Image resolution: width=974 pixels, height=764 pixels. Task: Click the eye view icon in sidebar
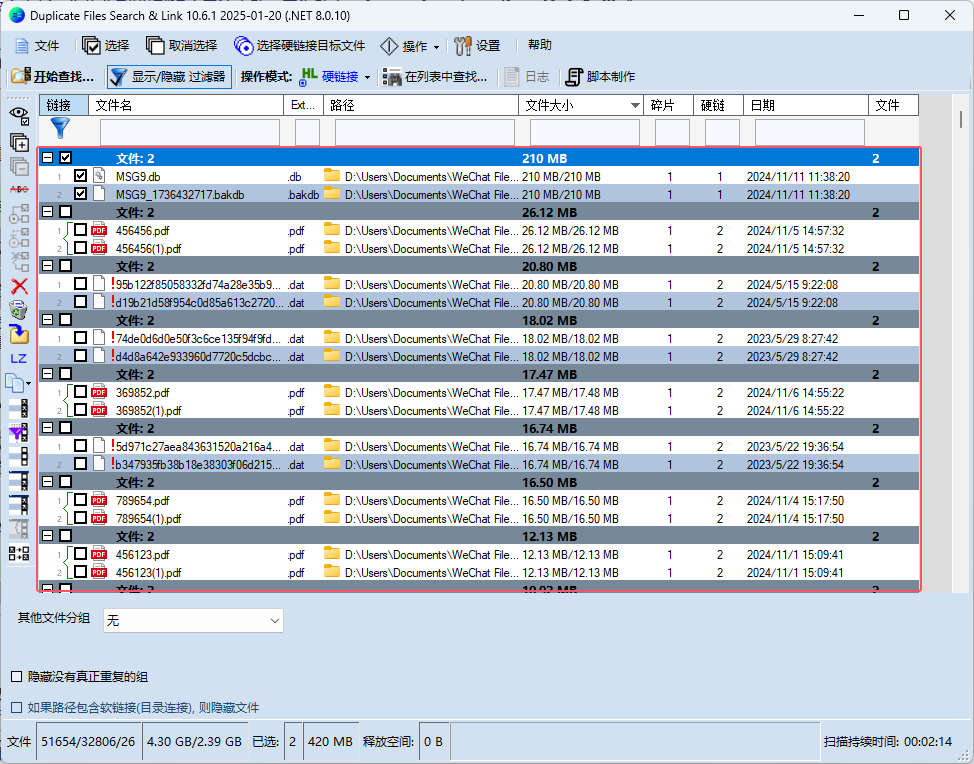pyautogui.click(x=19, y=115)
